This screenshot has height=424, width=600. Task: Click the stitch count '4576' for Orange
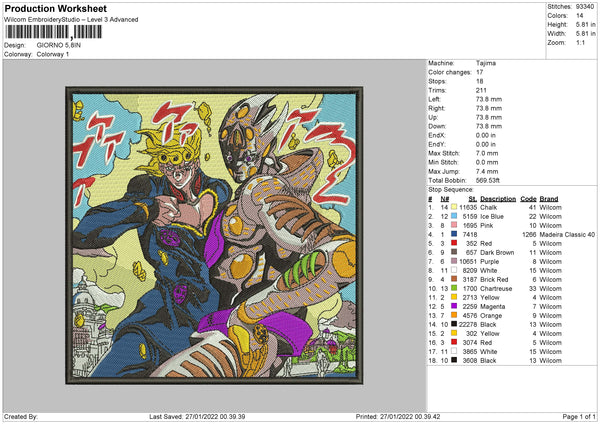(470, 316)
